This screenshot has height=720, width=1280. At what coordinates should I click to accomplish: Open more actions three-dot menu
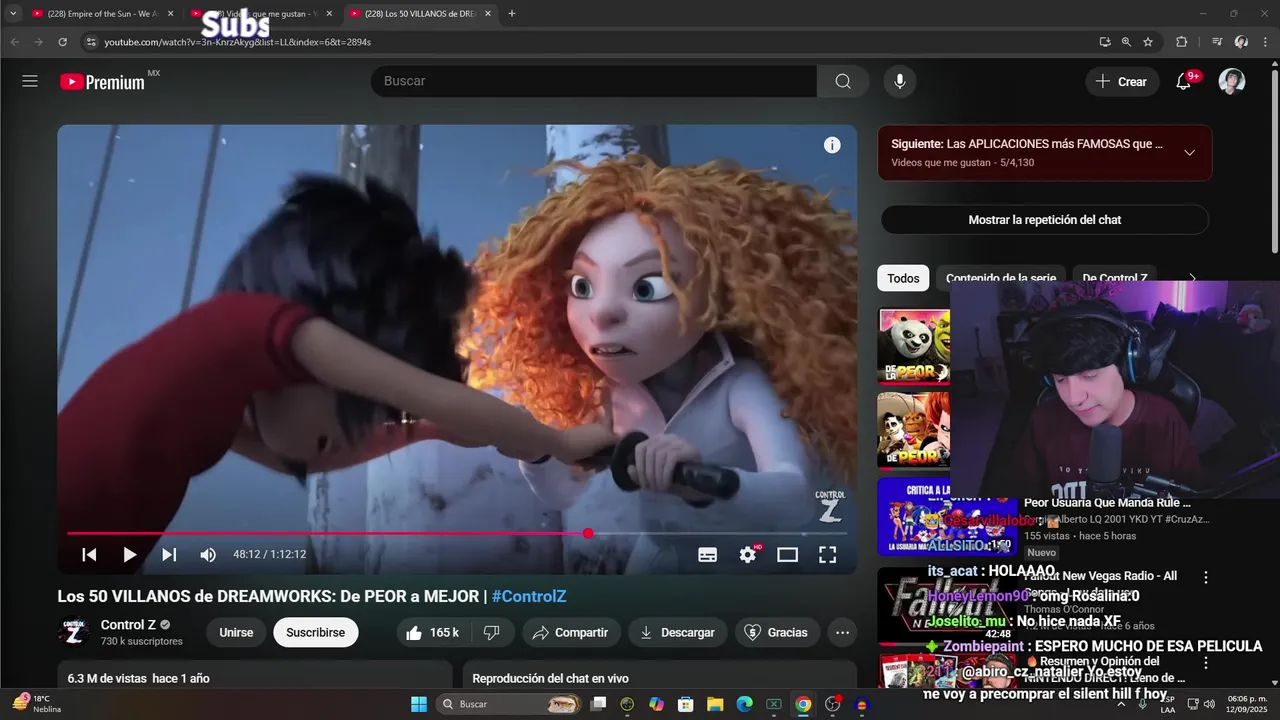tap(842, 632)
